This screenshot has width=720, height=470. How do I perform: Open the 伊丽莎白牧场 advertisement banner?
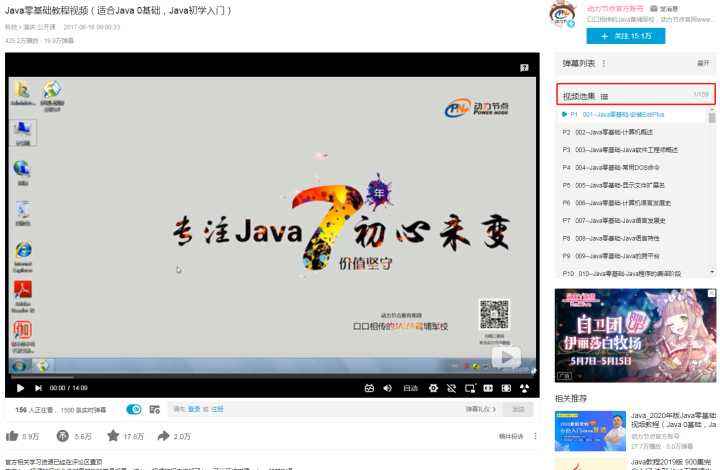(x=635, y=335)
